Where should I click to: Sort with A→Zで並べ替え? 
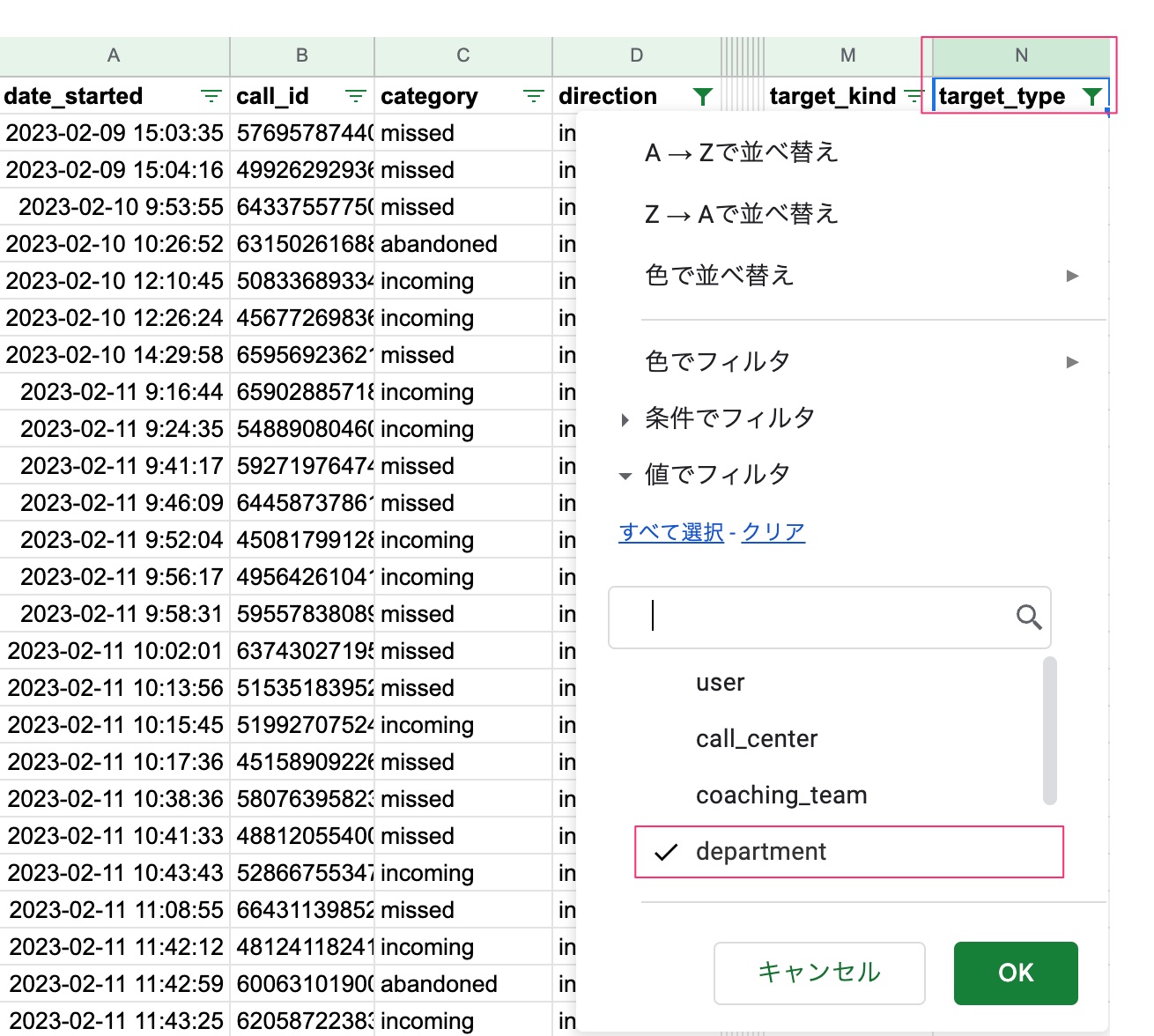coord(742,152)
